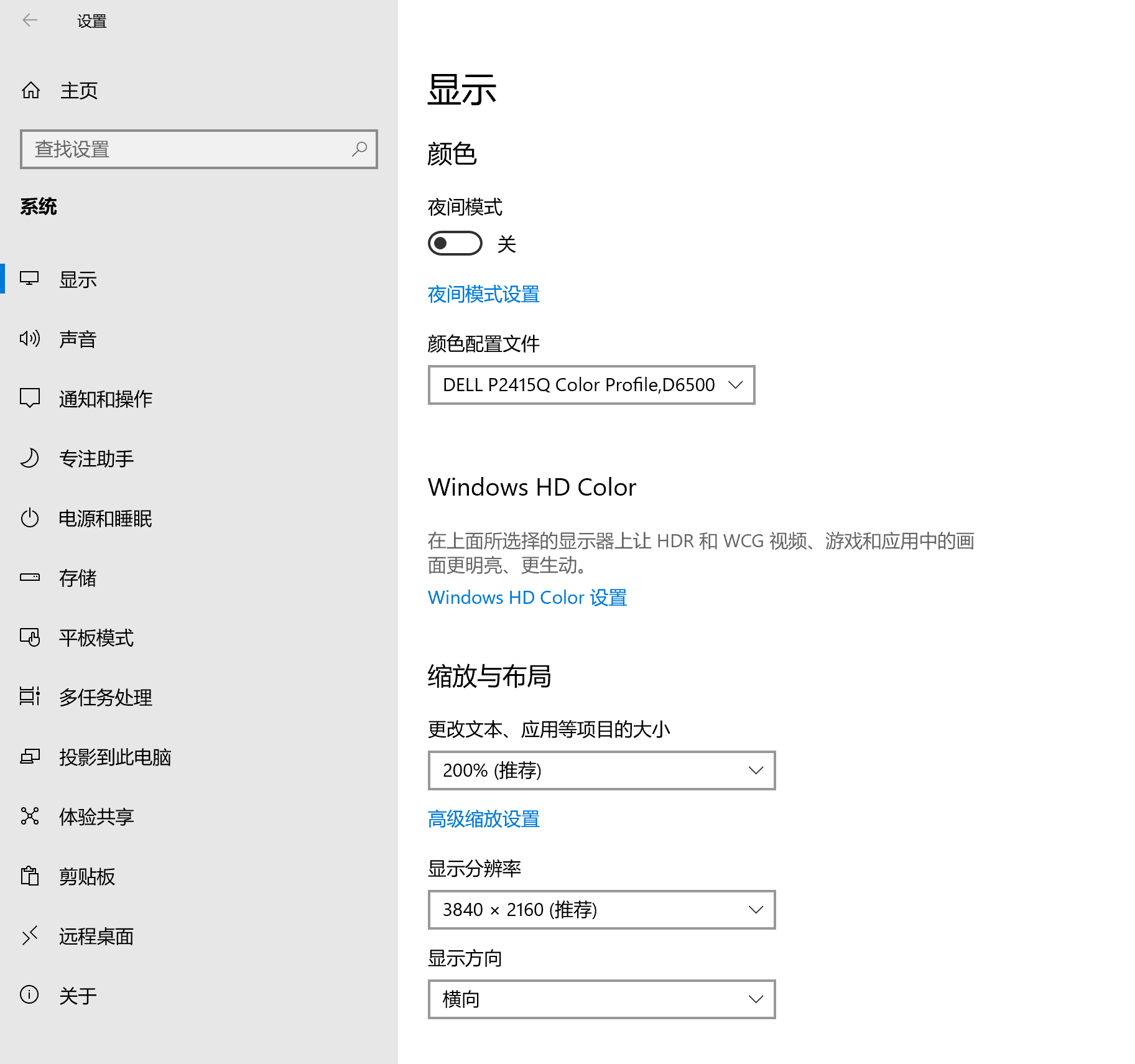Open the 3840 × 2160 resolution dropdown
Screen dimensions: 1135x1064
601,910
